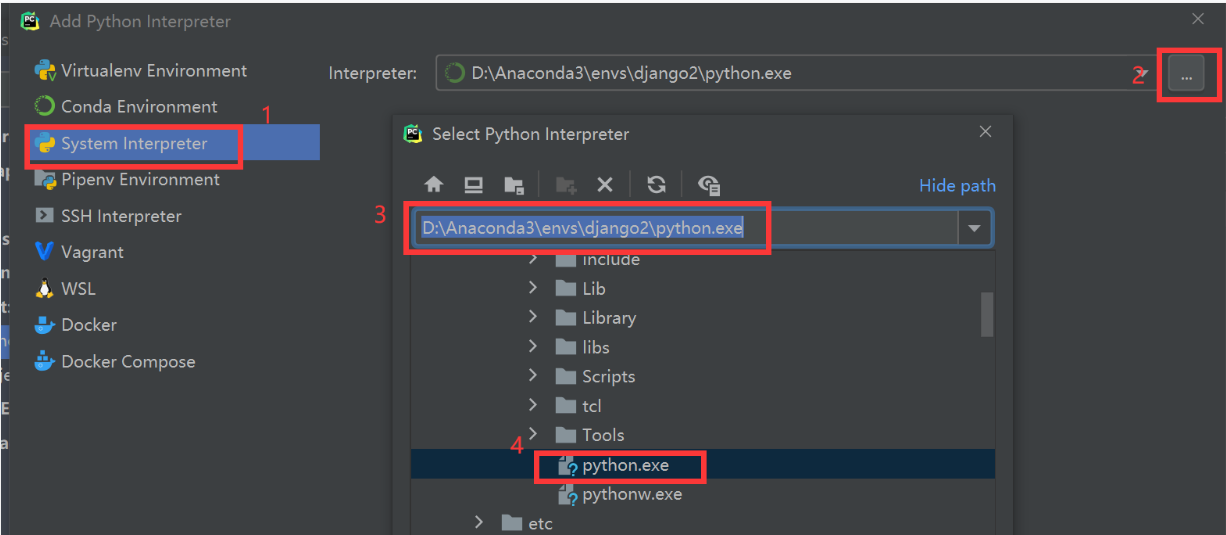Click the file tree vertical scrollbar
Viewport: 1226px width, 535px height.
(987, 314)
